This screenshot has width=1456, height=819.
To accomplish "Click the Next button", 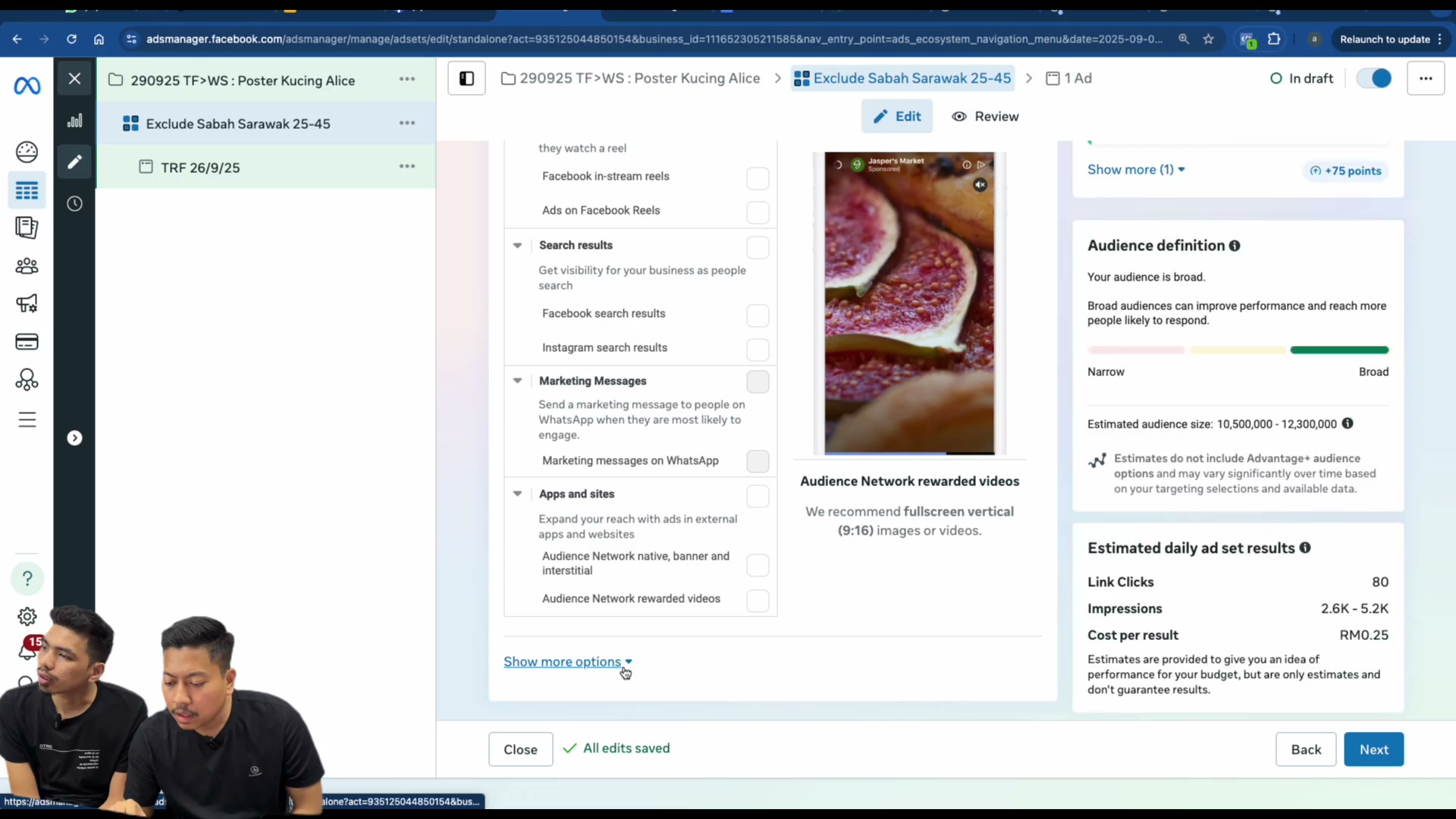I will tap(1373, 749).
